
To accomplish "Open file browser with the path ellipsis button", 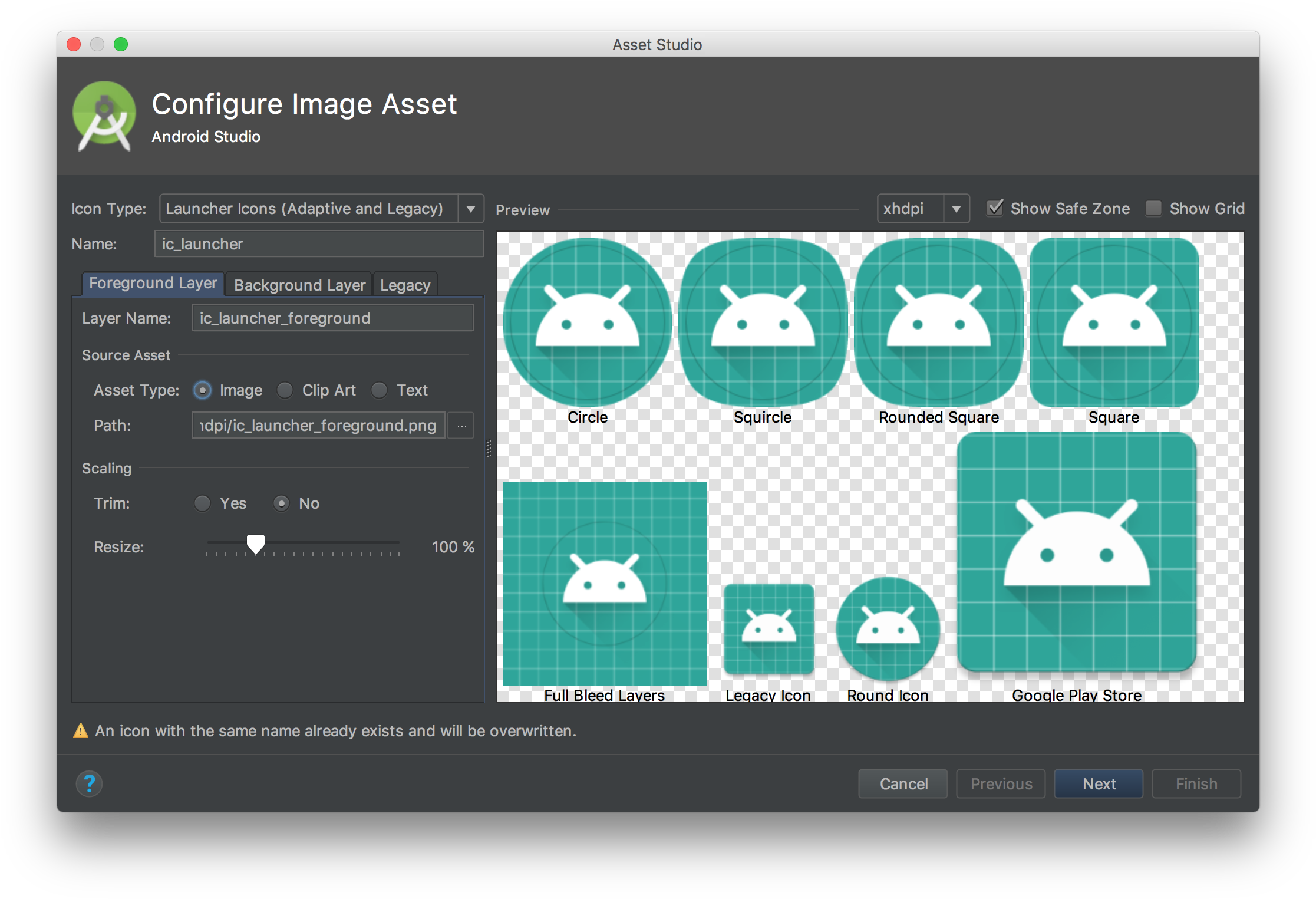I will [x=461, y=426].
